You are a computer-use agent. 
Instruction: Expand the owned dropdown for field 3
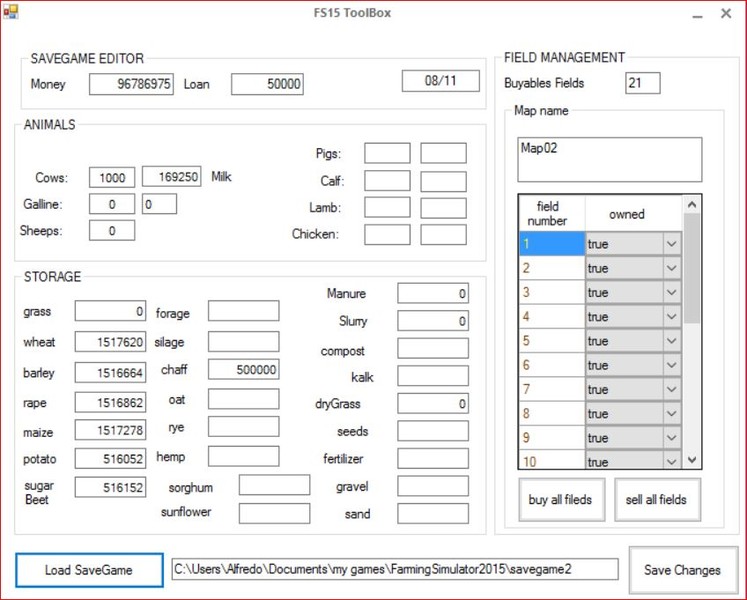[672, 293]
